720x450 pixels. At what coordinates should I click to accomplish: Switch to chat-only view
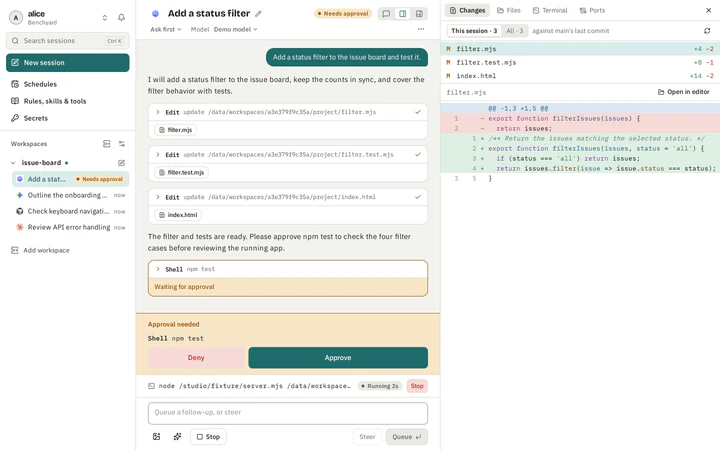[386, 14]
